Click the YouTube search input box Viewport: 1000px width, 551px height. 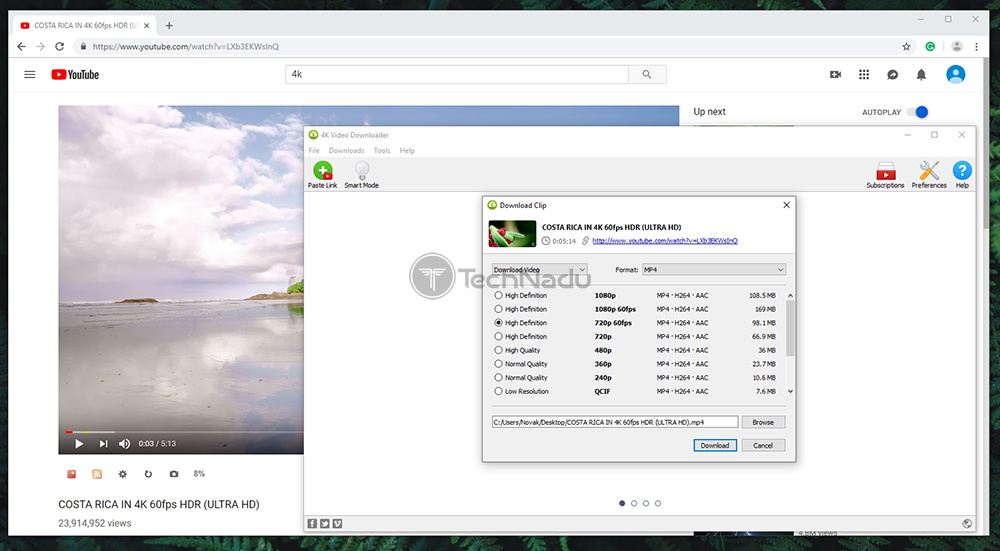[457, 75]
